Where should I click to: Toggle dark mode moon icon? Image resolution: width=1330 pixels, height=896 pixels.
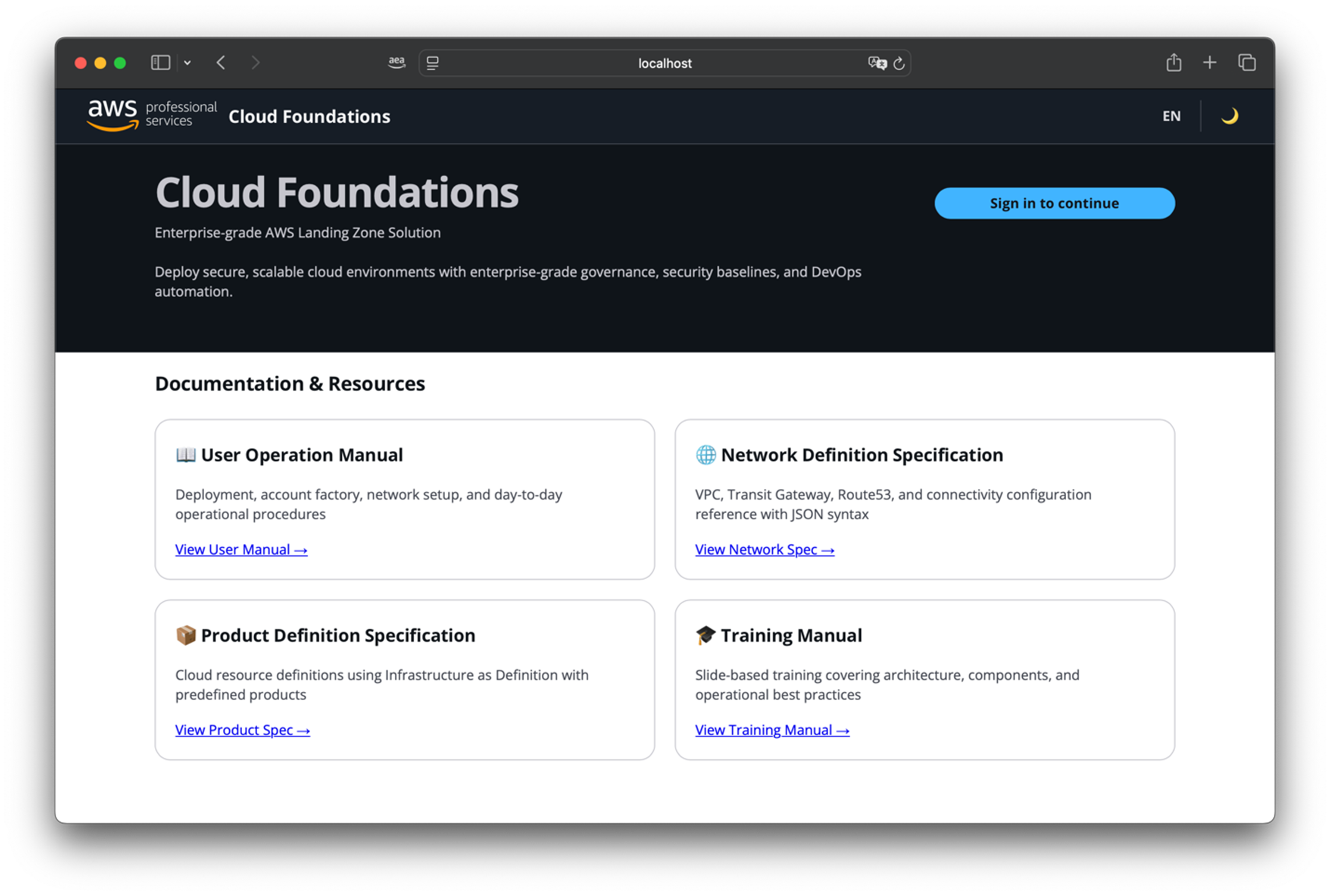point(1230,116)
